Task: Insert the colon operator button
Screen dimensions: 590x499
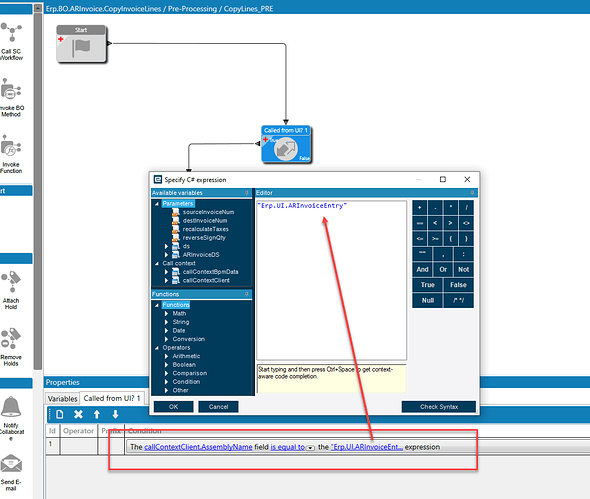Action: point(464,254)
